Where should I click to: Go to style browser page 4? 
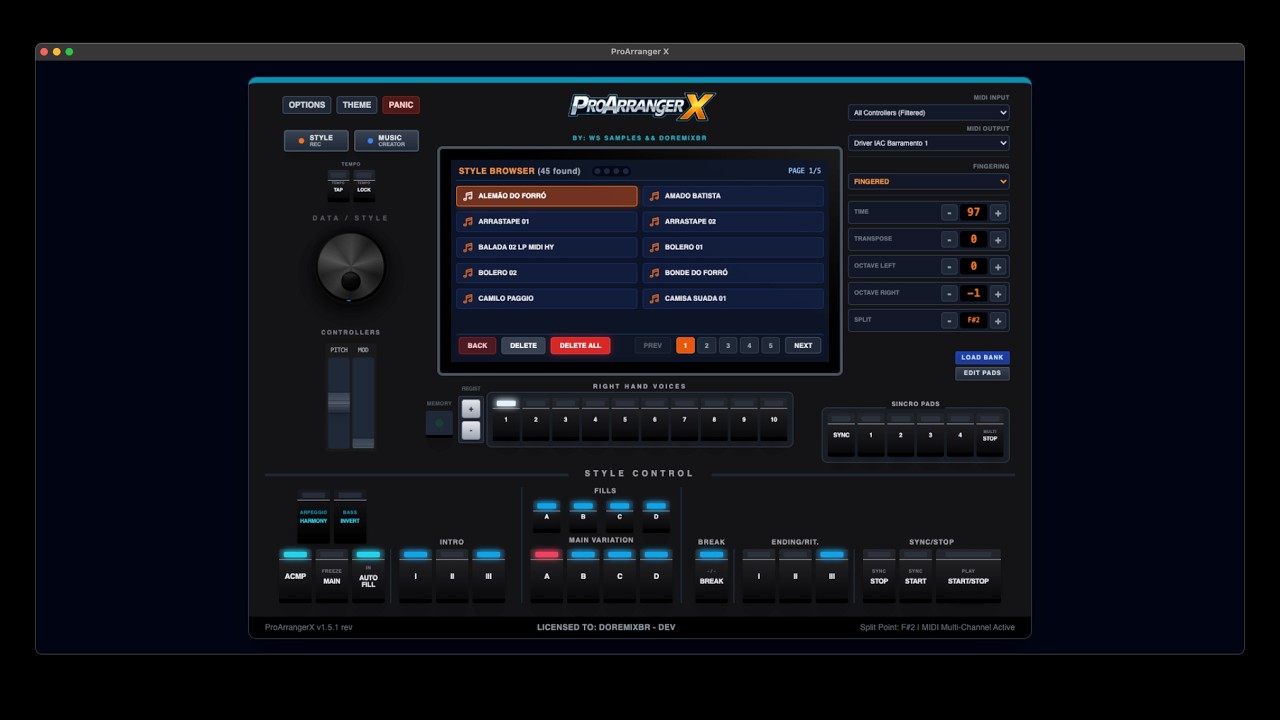pos(749,345)
